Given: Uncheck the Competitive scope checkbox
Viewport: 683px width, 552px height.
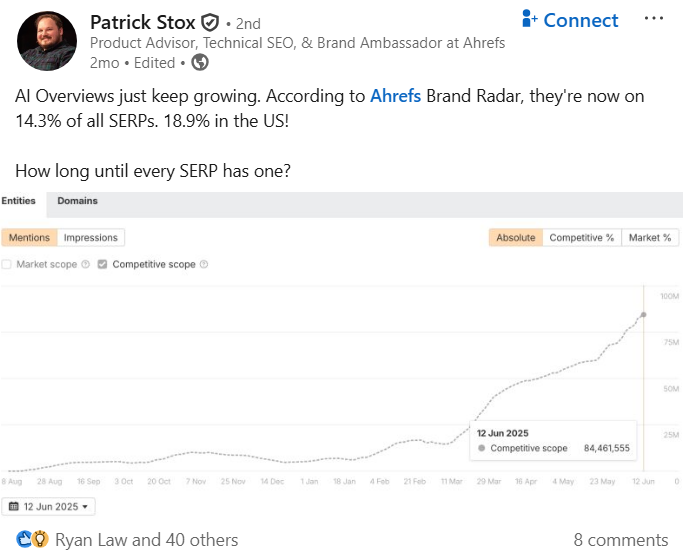Looking at the screenshot, I should pyautogui.click(x=102, y=264).
